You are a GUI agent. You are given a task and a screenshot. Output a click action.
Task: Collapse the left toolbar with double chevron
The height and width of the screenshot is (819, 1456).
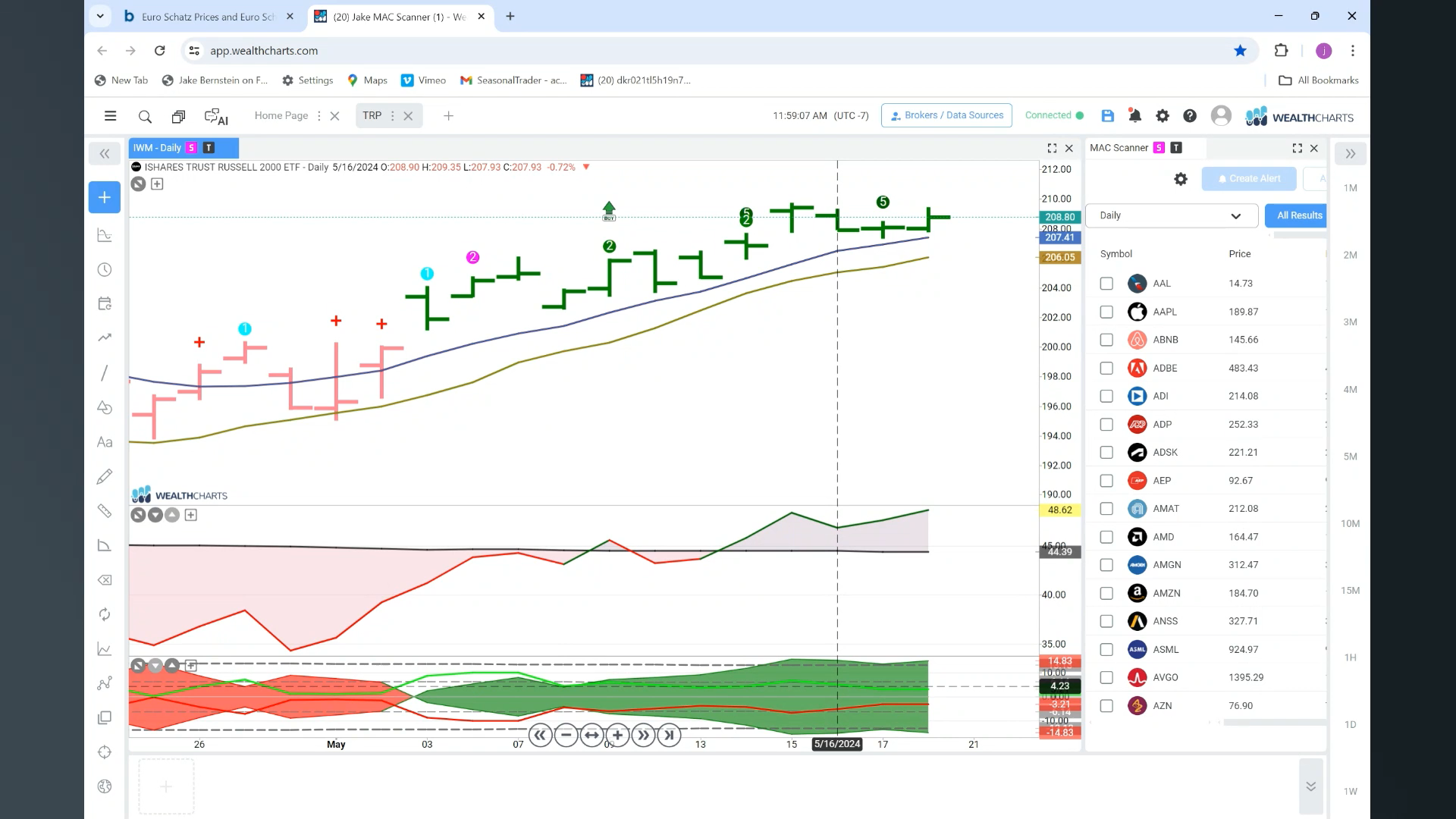coord(105,154)
